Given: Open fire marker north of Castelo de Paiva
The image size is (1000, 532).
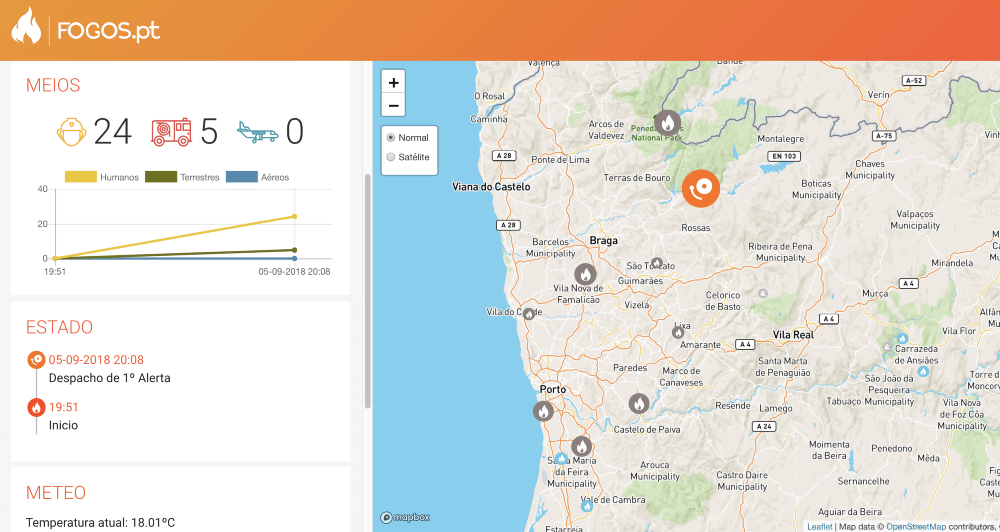Looking at the screenshot, I should point(639,403).
